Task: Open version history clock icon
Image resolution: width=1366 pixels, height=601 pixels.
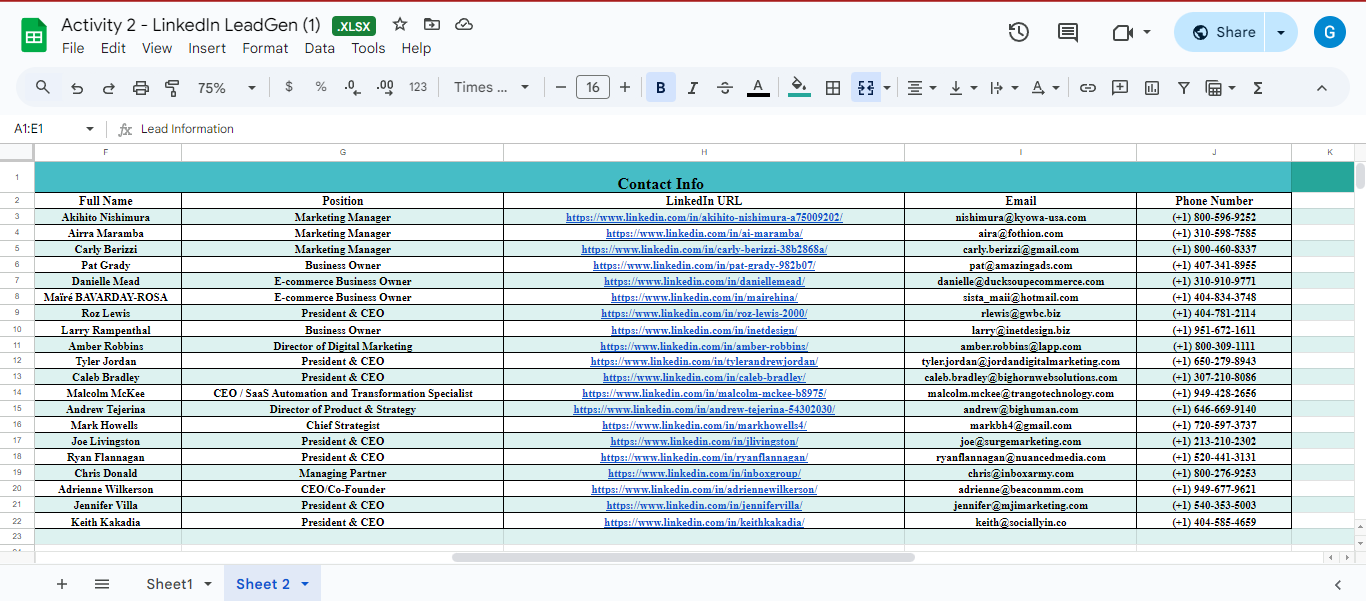Action: coord(1018,32)
